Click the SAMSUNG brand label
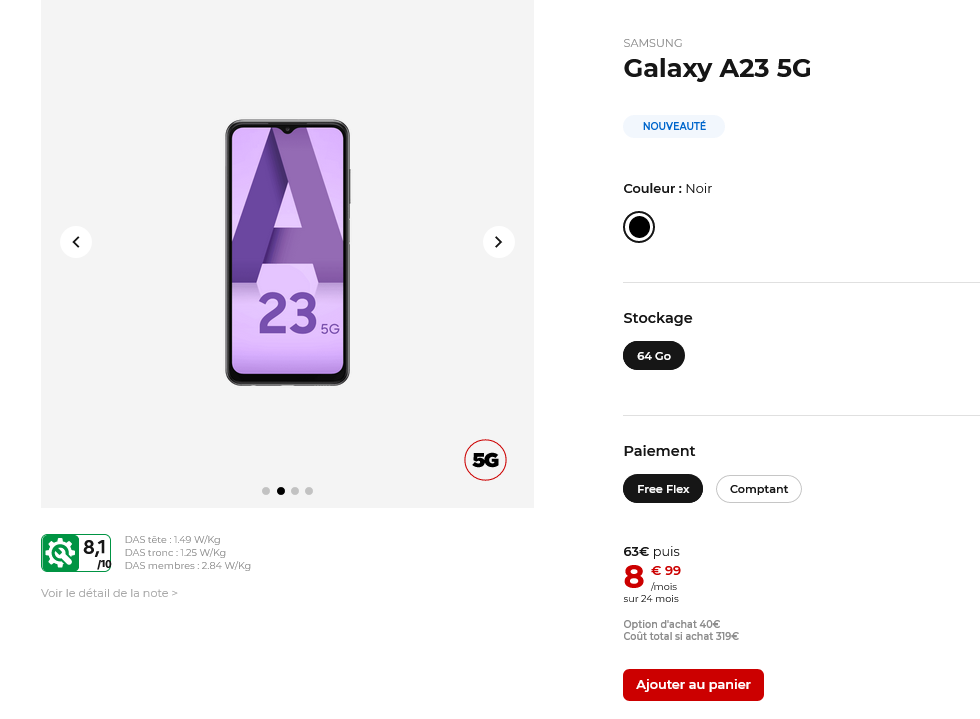 point(653,43)
